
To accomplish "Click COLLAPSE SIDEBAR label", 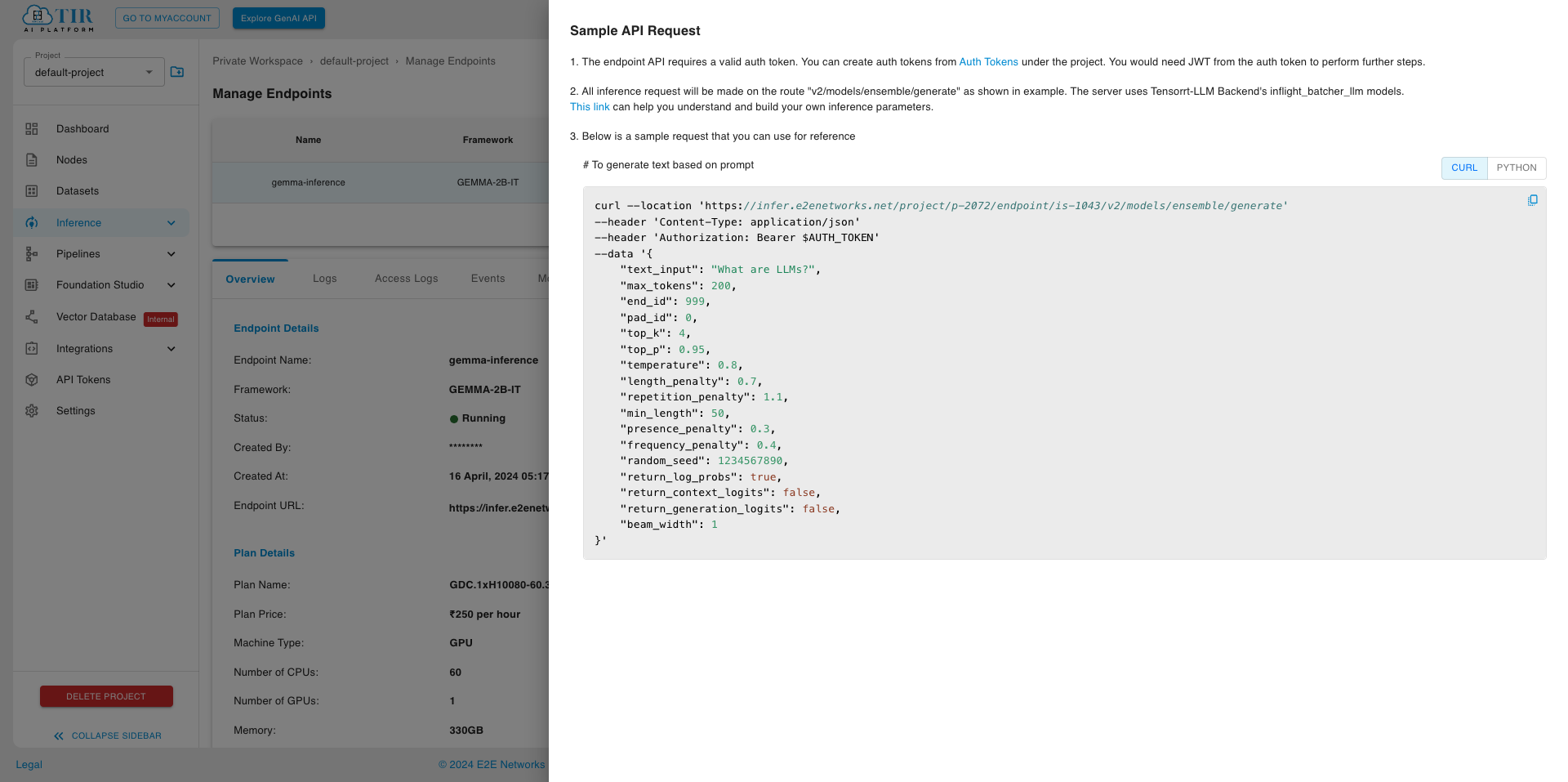I will 117,736.
